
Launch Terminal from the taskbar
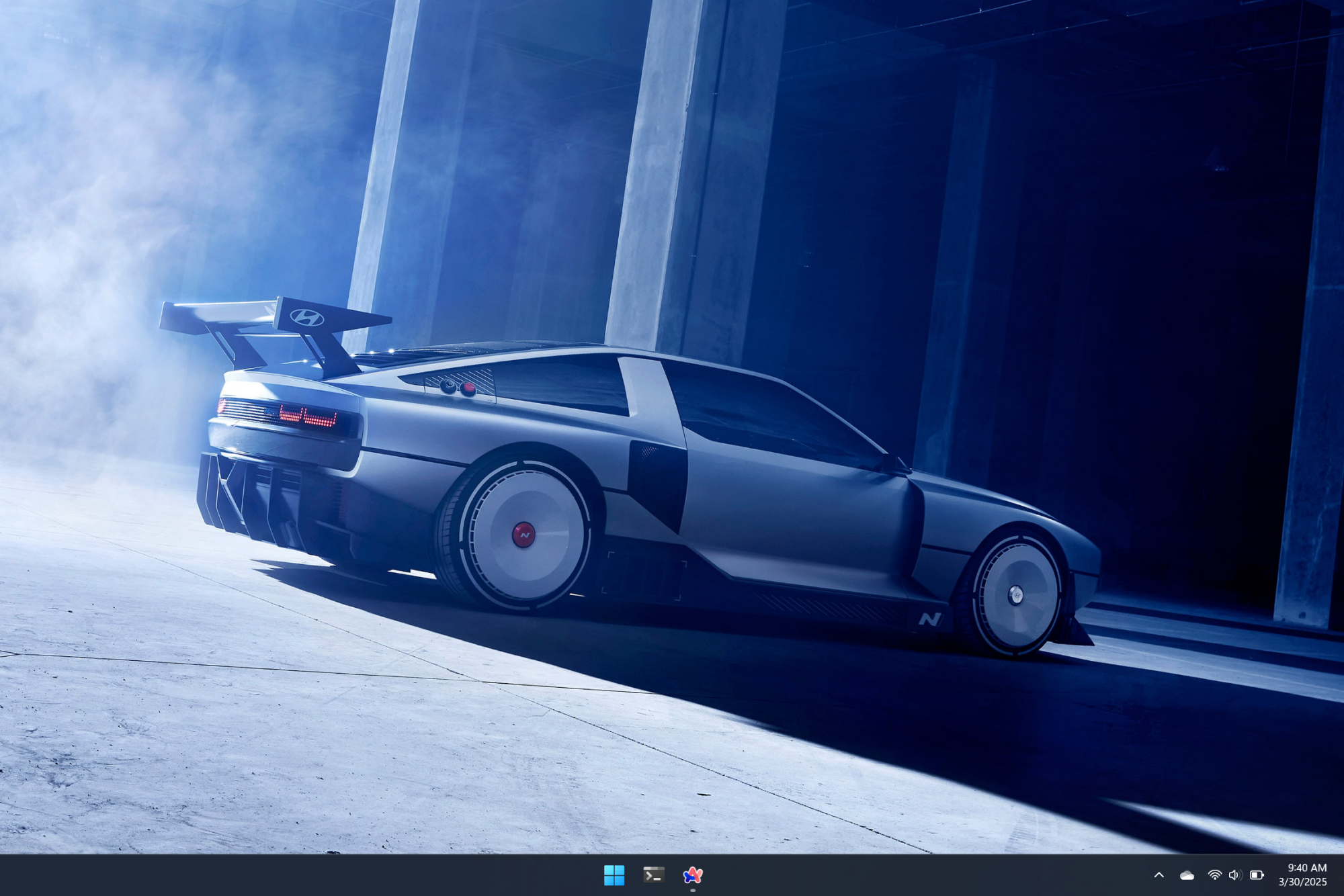click(x=653, y=875)
